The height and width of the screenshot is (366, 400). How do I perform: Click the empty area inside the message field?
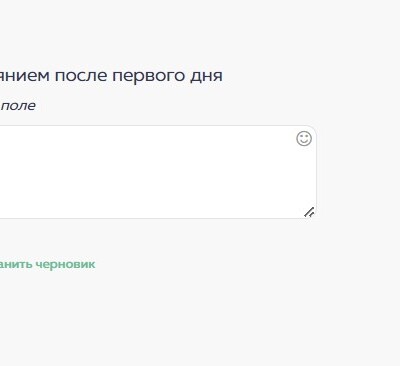[158, 172]
